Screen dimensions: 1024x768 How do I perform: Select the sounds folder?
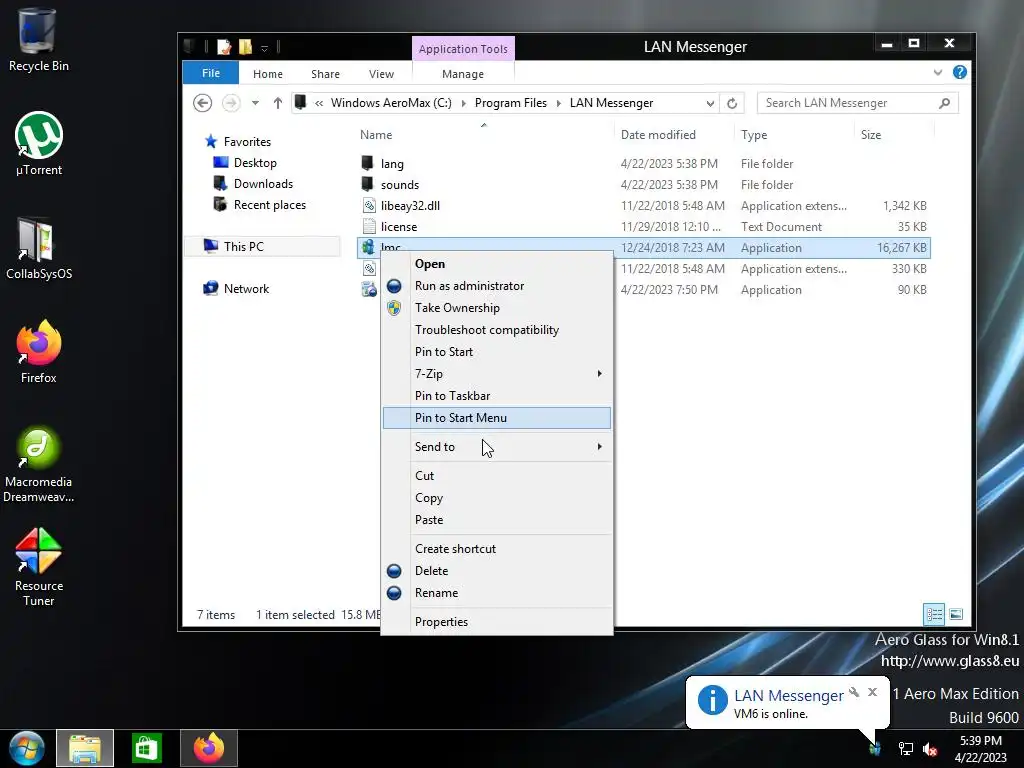click(x=643, y=185)
